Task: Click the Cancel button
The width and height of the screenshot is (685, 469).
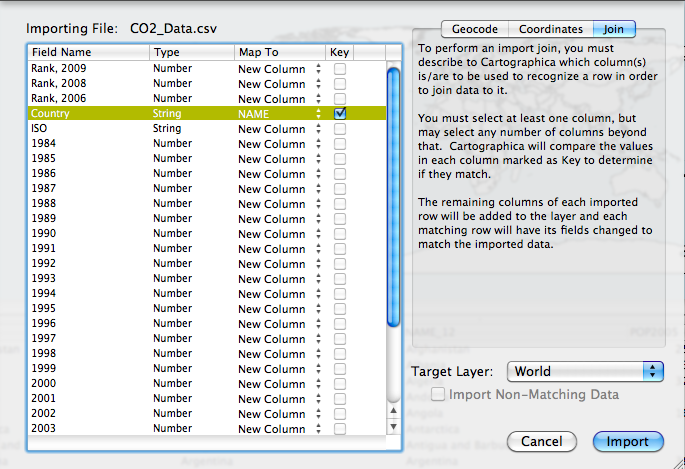Action: [541, 441]
